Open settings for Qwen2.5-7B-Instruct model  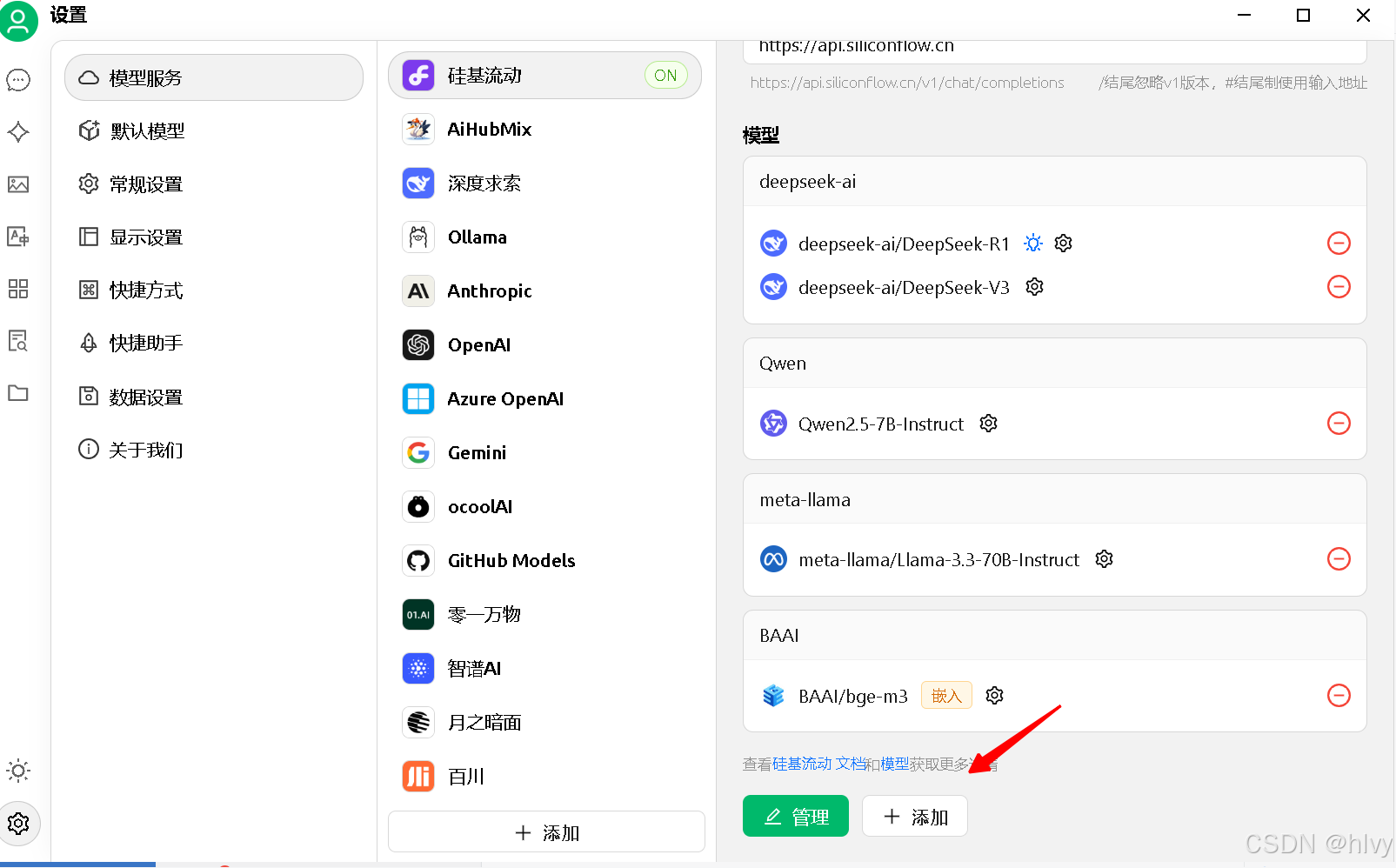click(x=988, y=424)
